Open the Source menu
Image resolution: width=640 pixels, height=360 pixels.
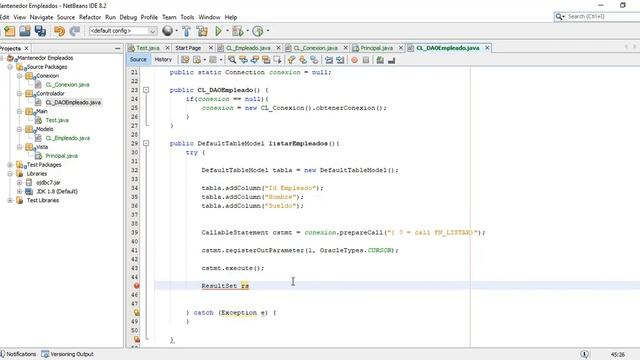66,17
